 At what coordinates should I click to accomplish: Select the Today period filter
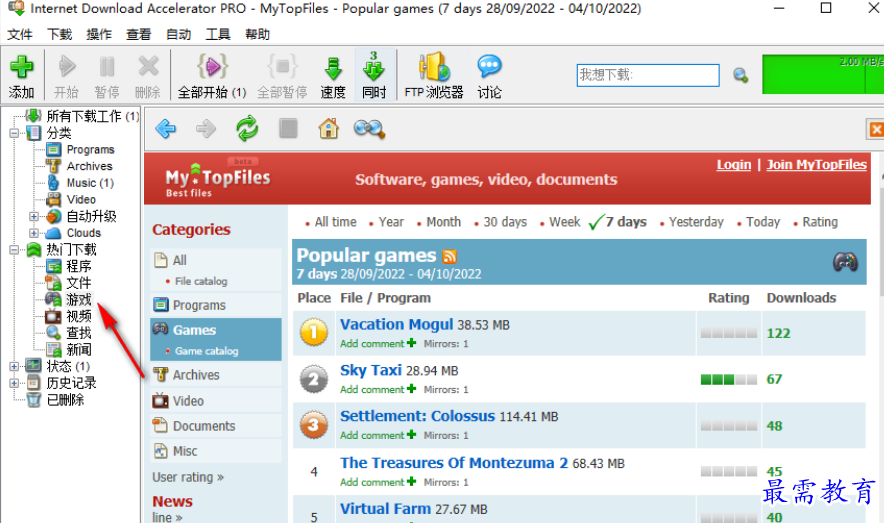pos(763,222)
